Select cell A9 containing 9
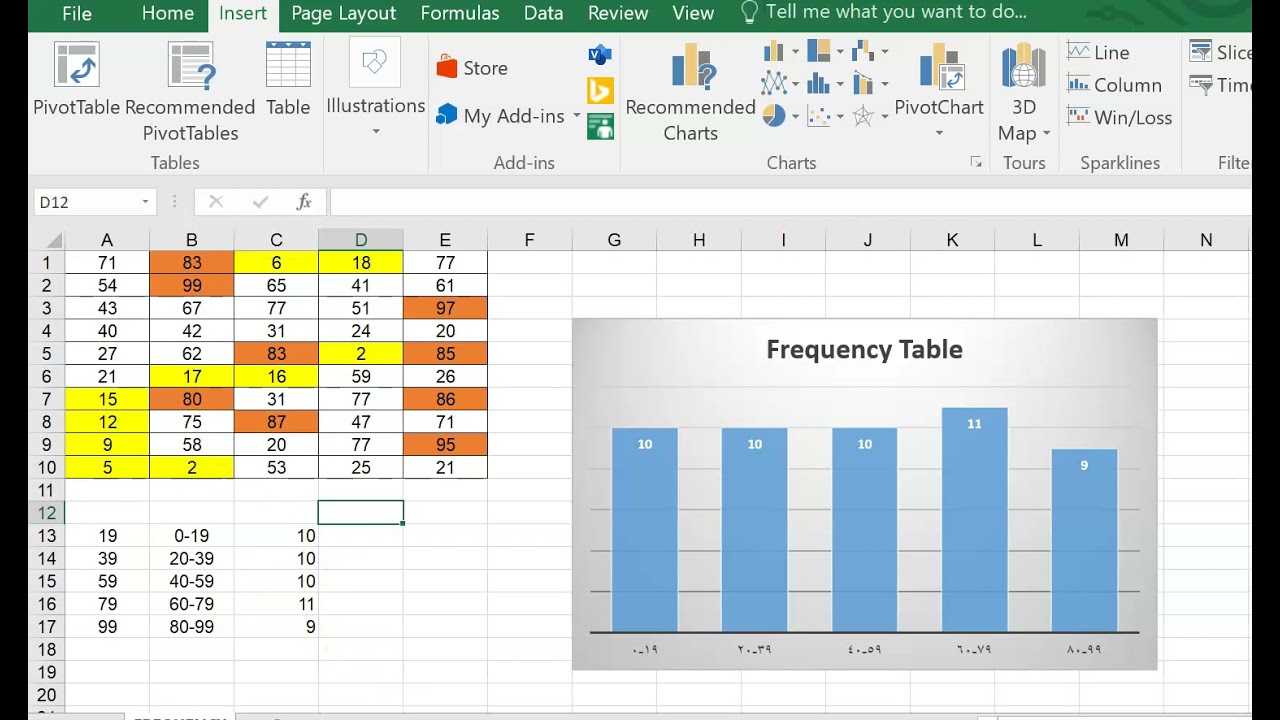Screen dimensions: 1280x720 (107, 445)
